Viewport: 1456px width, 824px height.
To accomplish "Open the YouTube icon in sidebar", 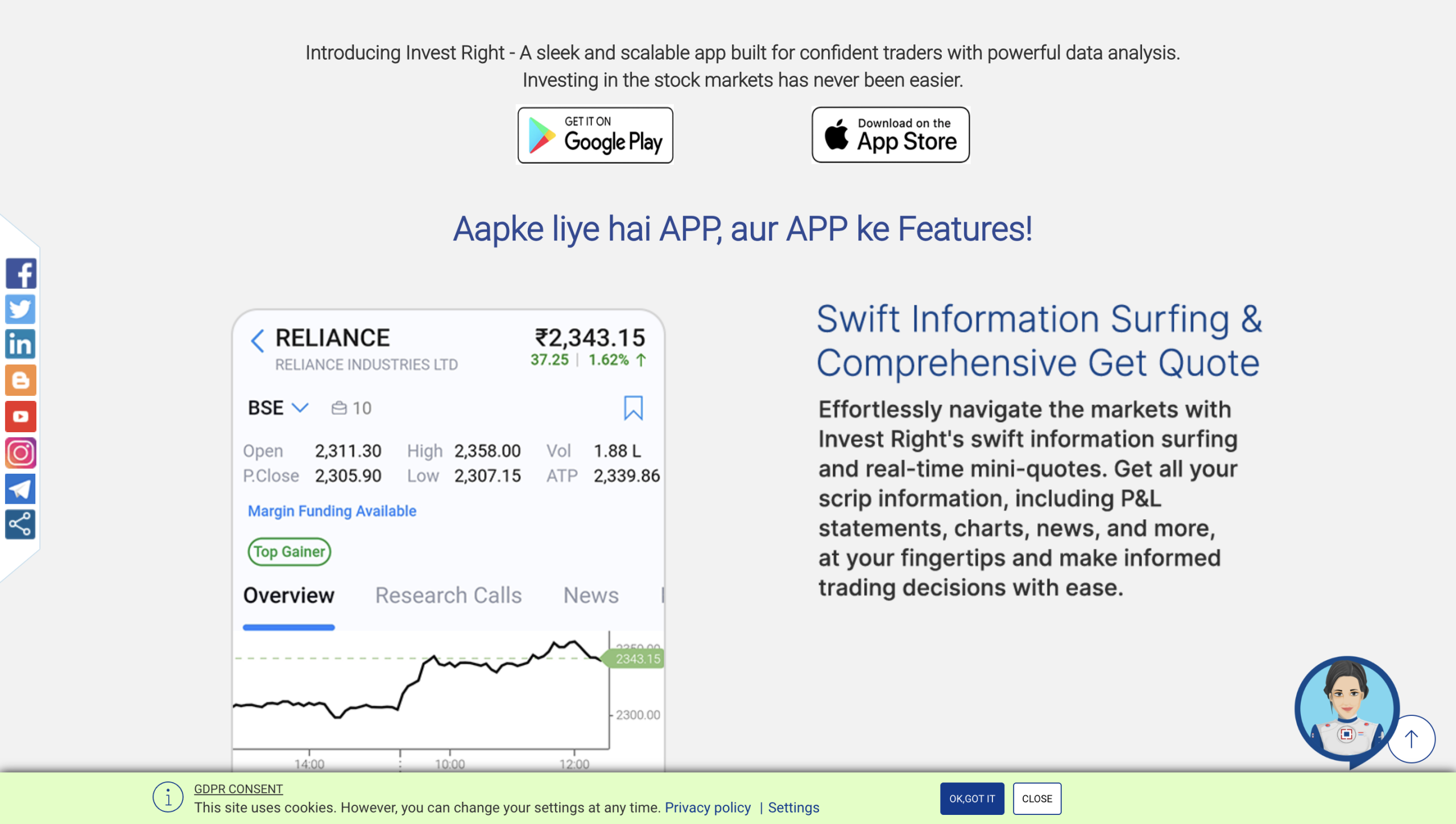I will pyautogui.click(x=21, y=416).
